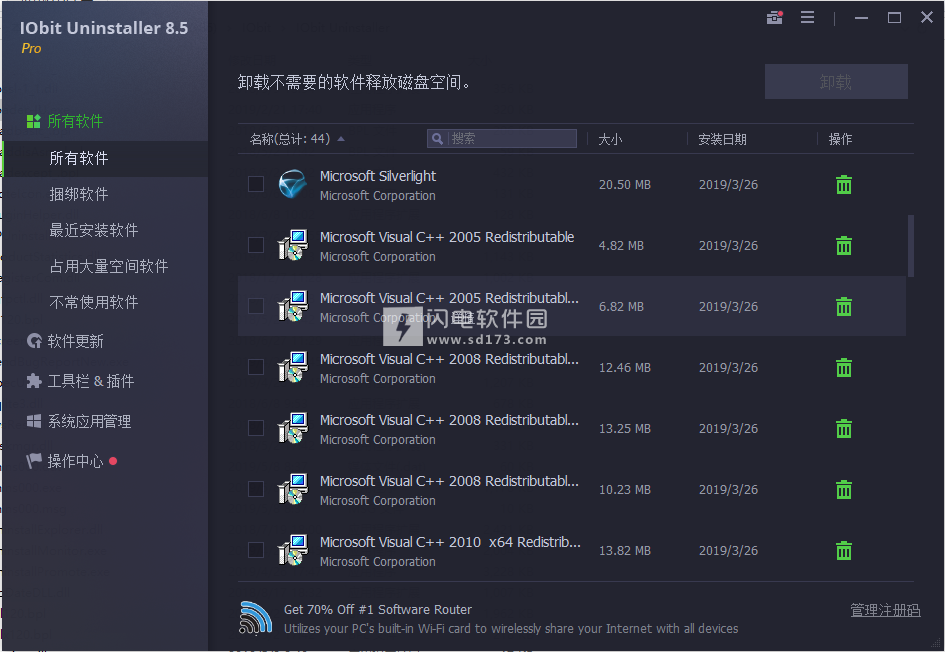Go to 软件更新 section
Image resolution: width=945 pixels, height=652 pixels.
(x=65, y=341)
